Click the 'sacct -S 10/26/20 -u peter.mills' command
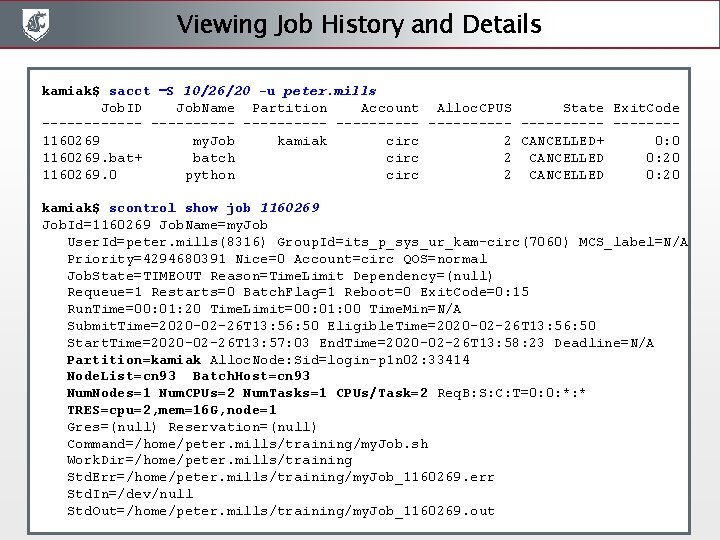 [242, 91]
